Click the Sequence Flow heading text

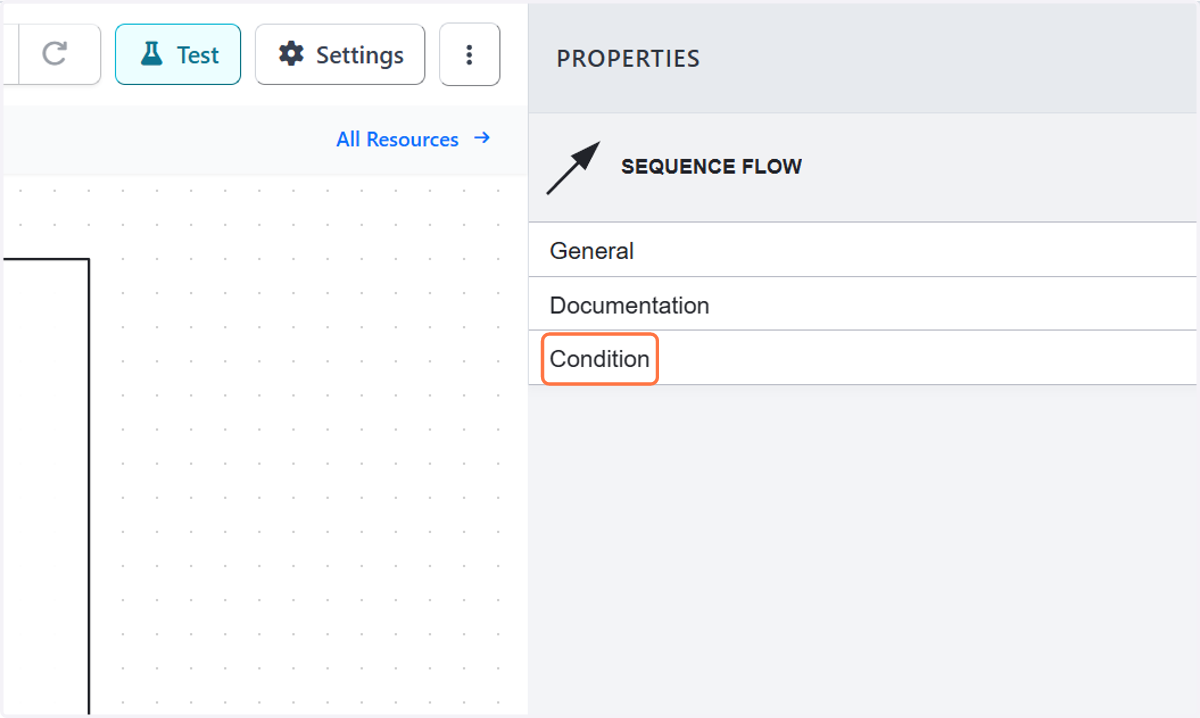pyautogui.click(x=711, y=167)
